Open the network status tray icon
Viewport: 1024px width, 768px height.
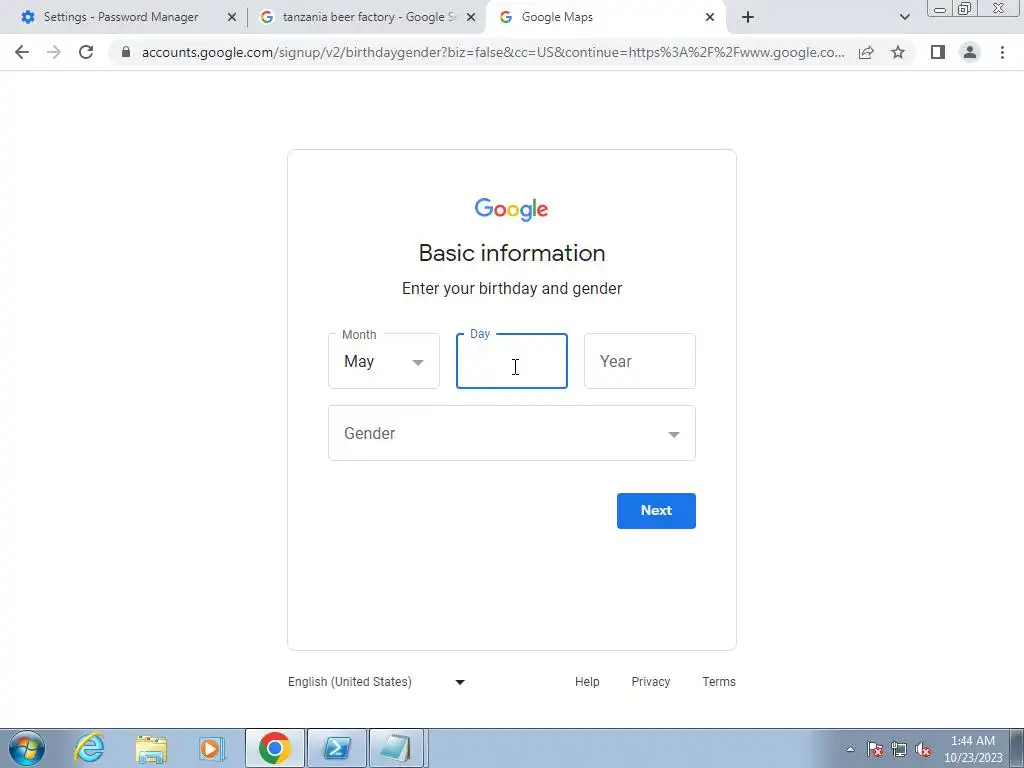899,749
